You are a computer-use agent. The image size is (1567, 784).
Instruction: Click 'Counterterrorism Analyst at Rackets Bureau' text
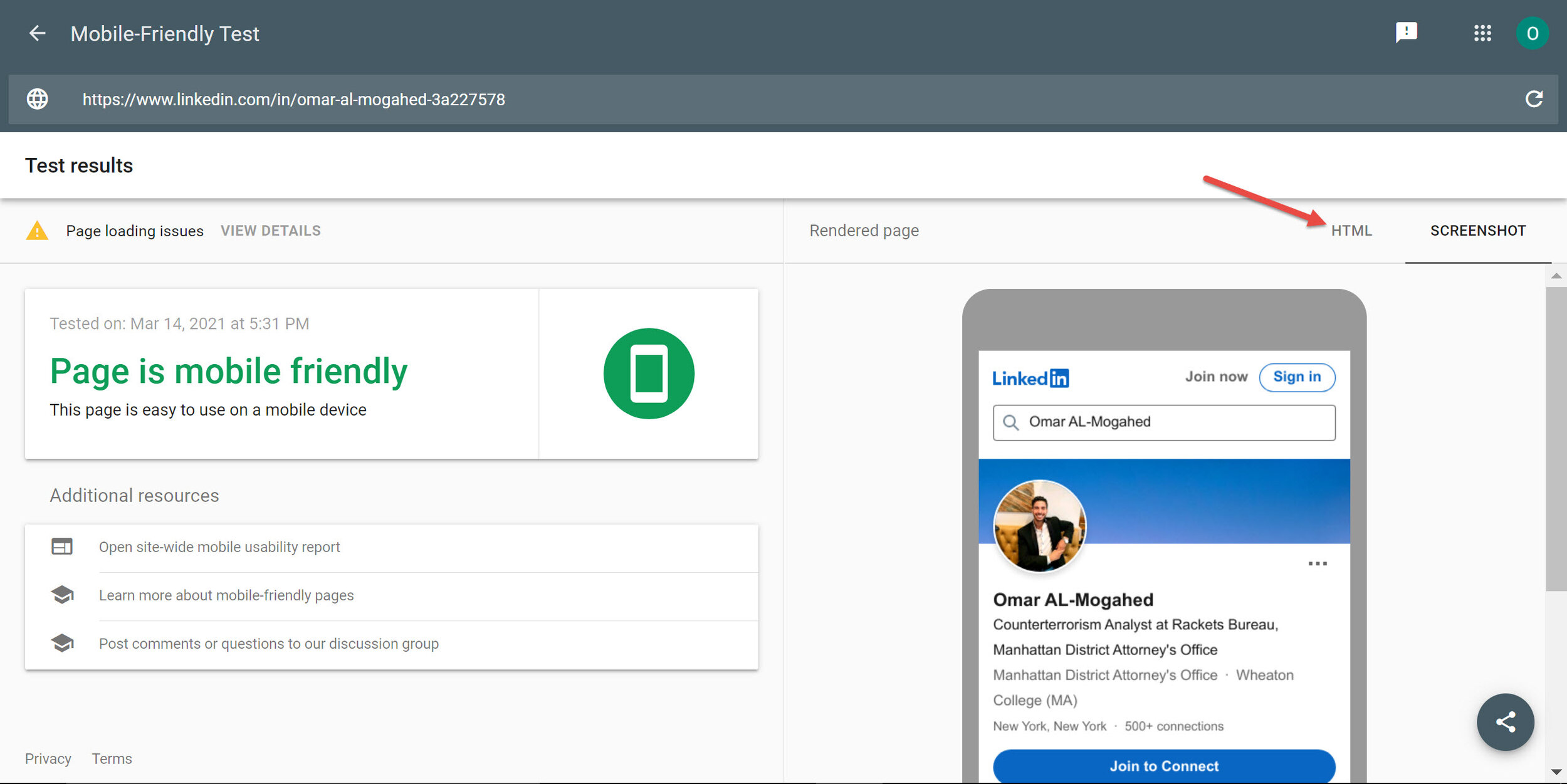click(x=1135, y=625)
